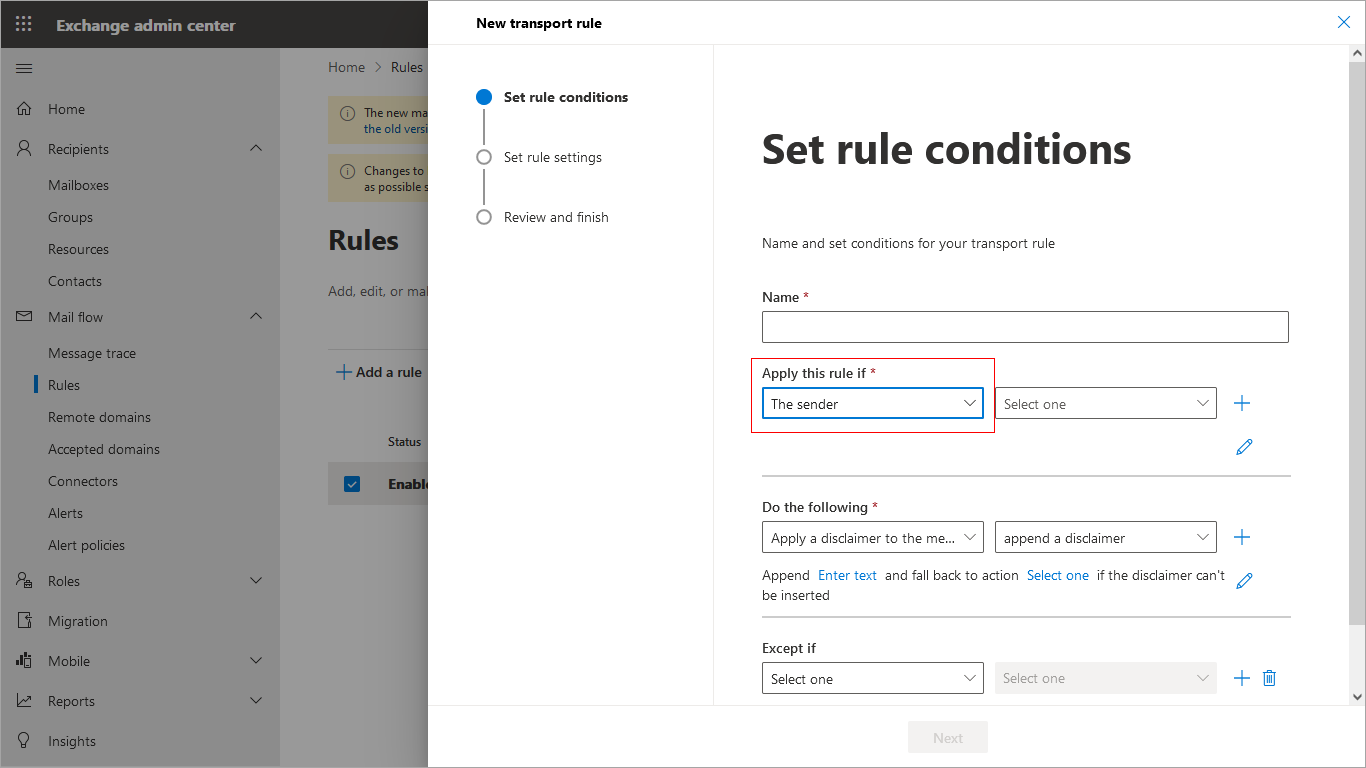1366x768 pixels.
Task: Select the Set rule conditions step
Action: click(565, 97)
